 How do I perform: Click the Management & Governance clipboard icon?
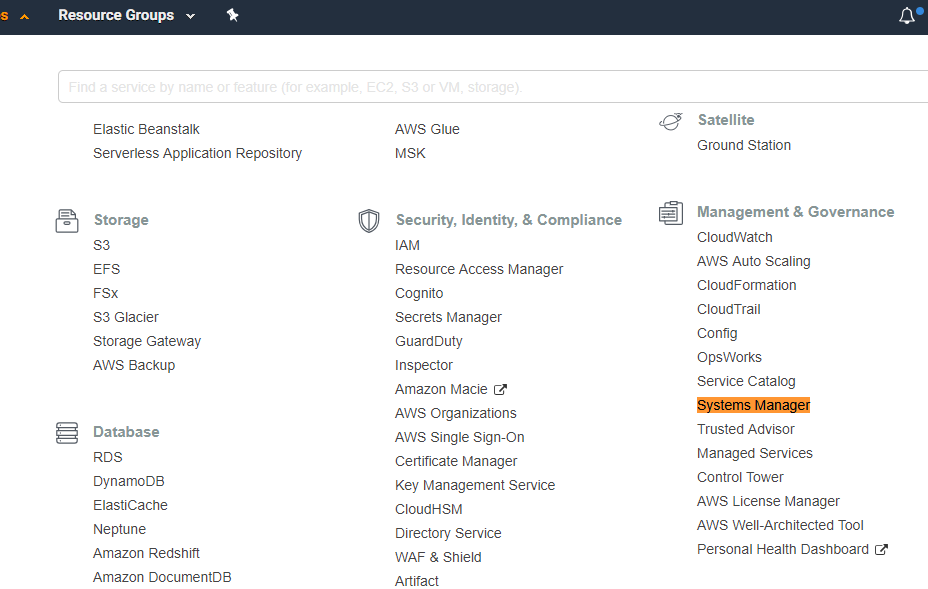tap(671, 213)
